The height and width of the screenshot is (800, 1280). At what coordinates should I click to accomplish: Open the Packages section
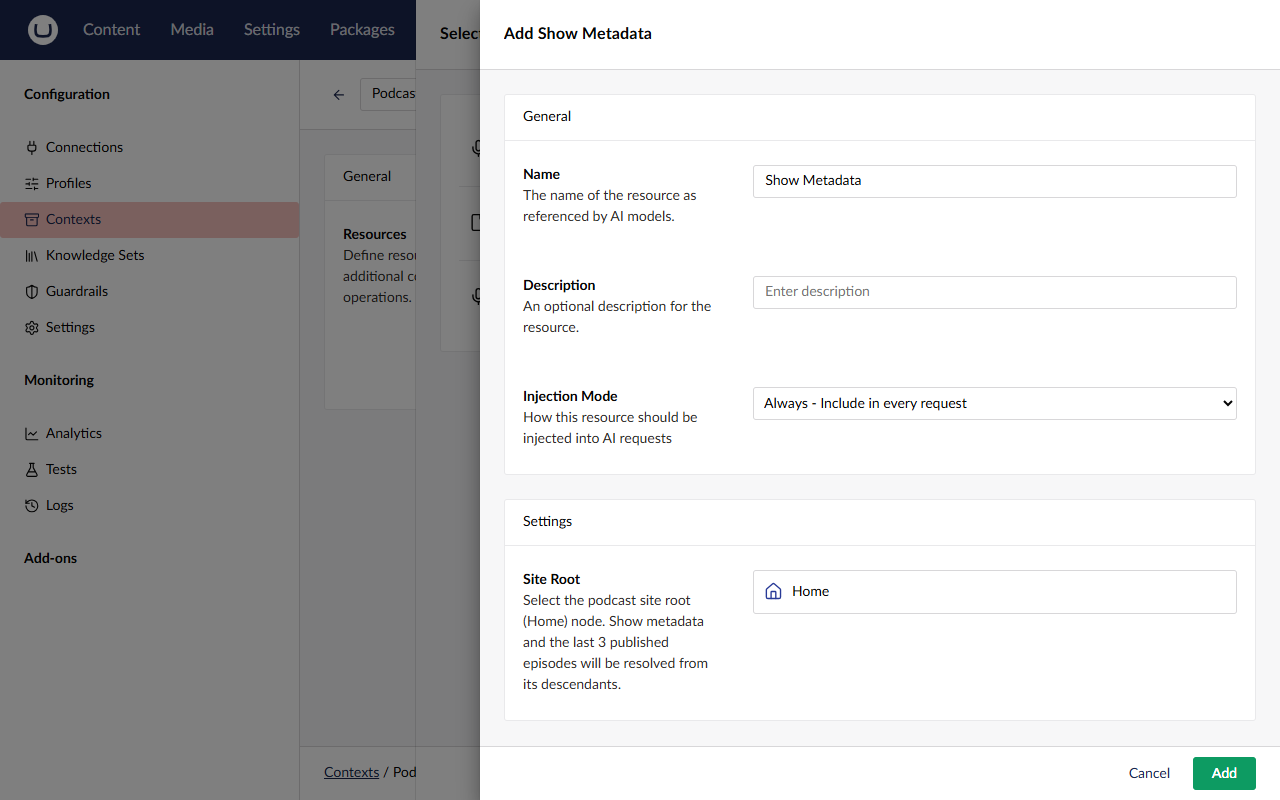pos(362,30)
